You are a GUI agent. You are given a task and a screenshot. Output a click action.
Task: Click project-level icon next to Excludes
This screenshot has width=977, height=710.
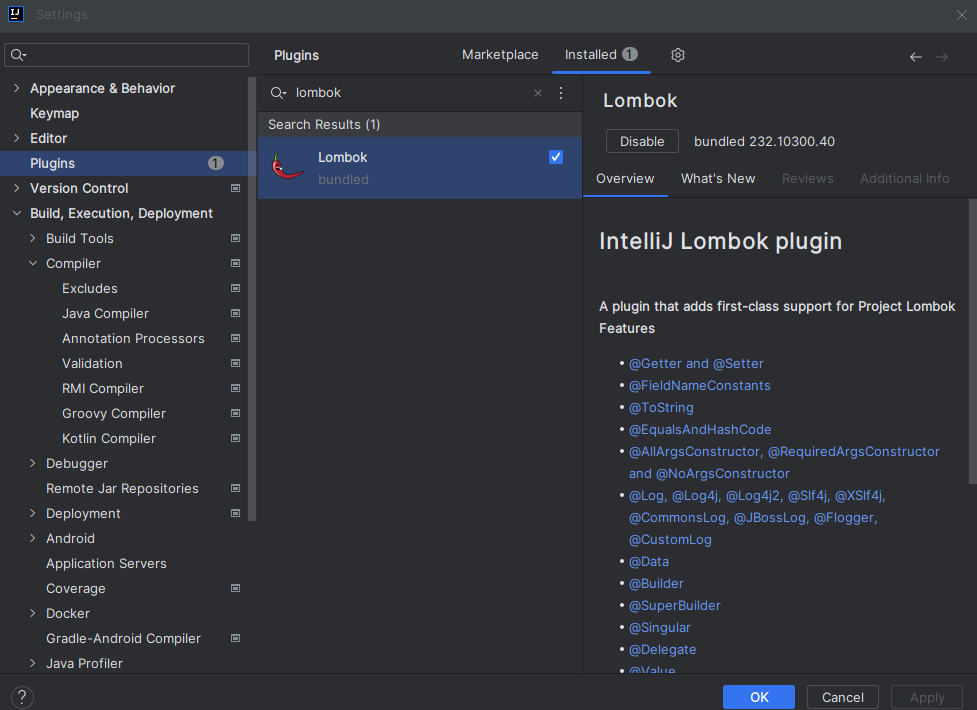tap(236, 288)
